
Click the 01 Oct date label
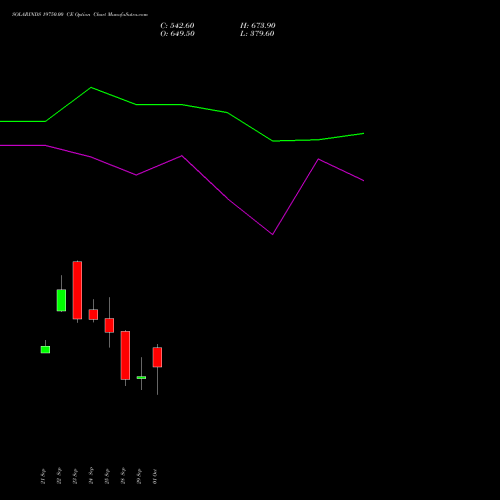(x=155, y=476)
